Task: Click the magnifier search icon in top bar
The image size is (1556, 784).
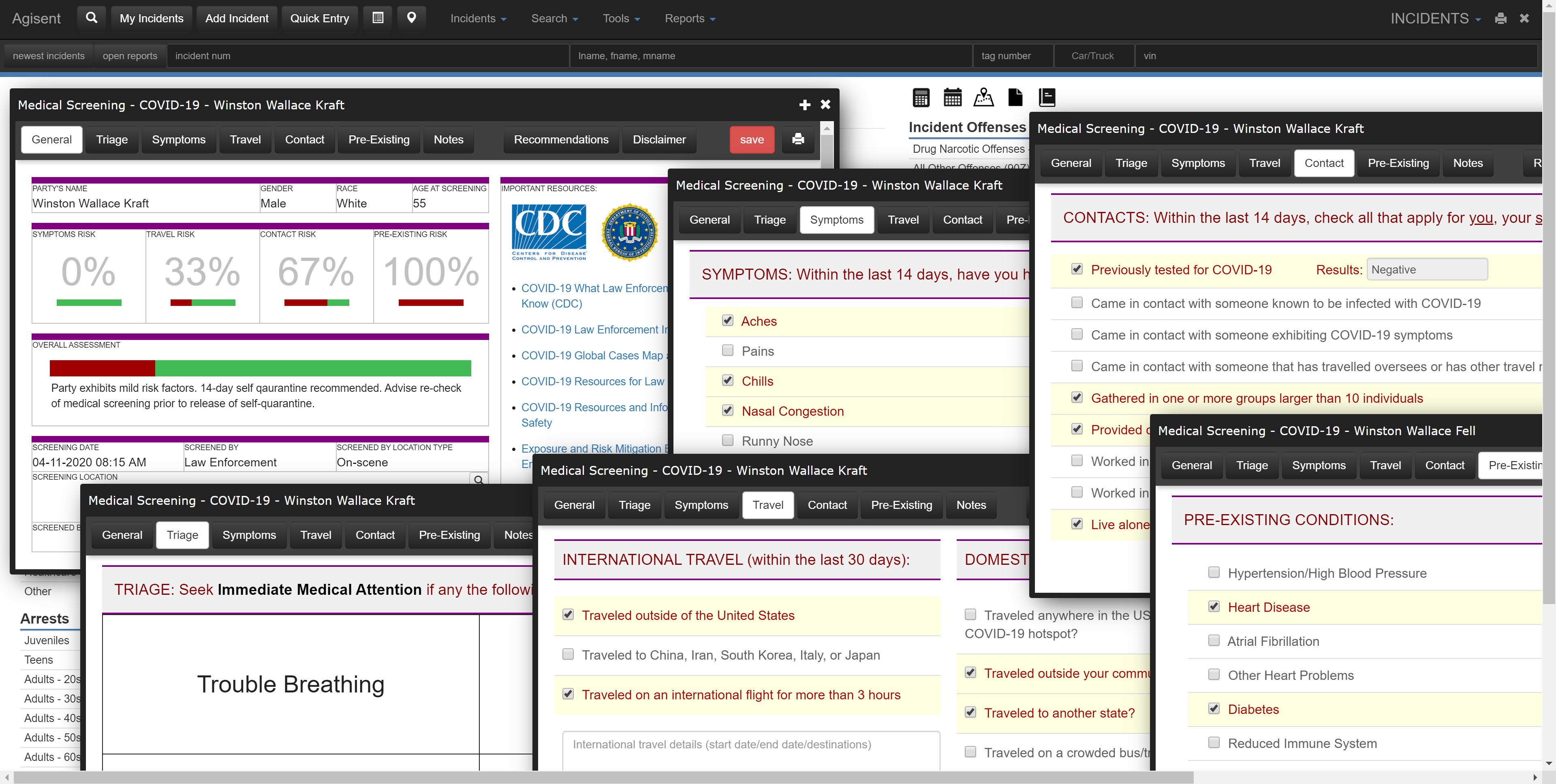Action: [x=91, y=18]
